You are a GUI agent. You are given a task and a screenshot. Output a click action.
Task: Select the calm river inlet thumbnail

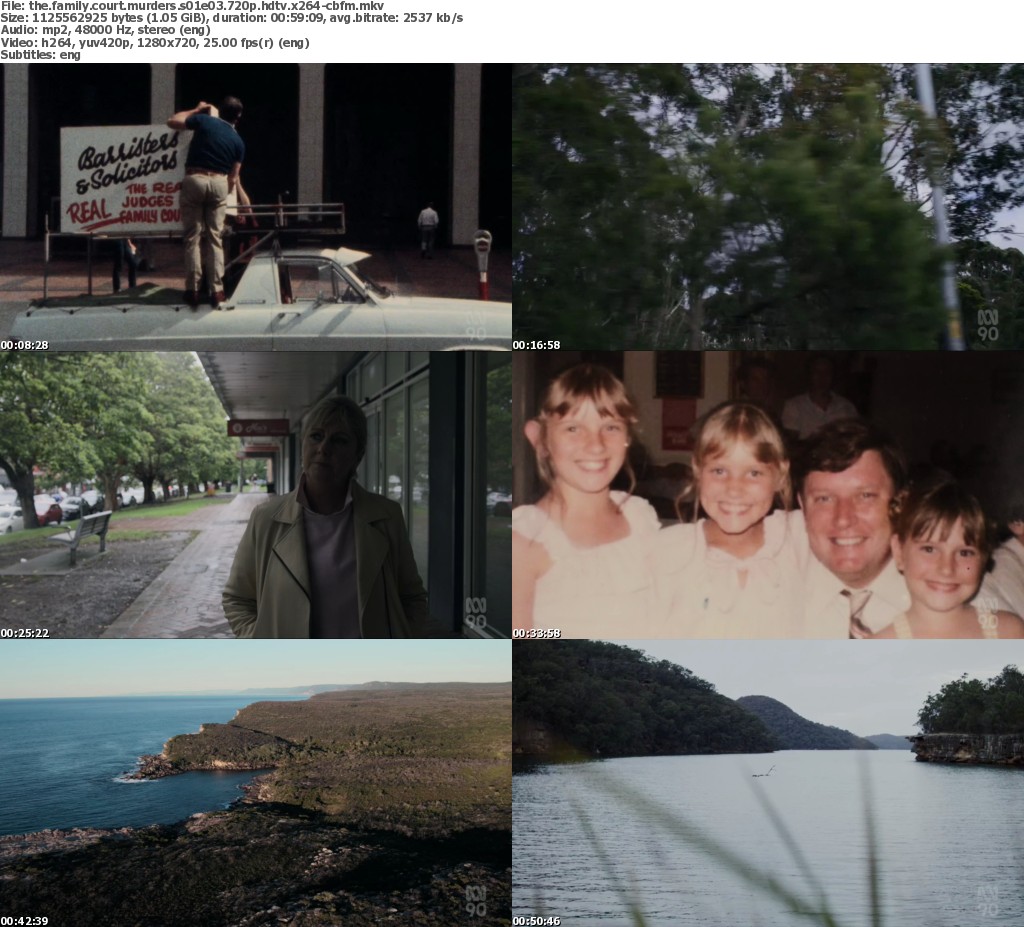pos(767,783)
